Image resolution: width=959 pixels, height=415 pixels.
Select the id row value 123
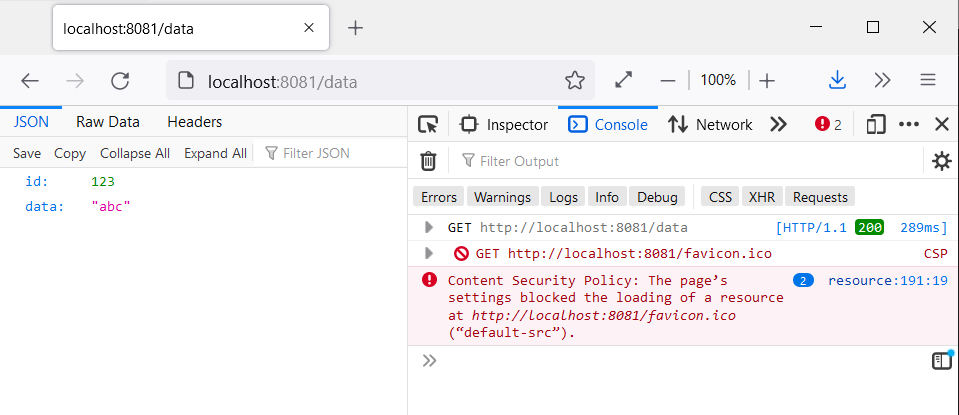tap(103, 182)
